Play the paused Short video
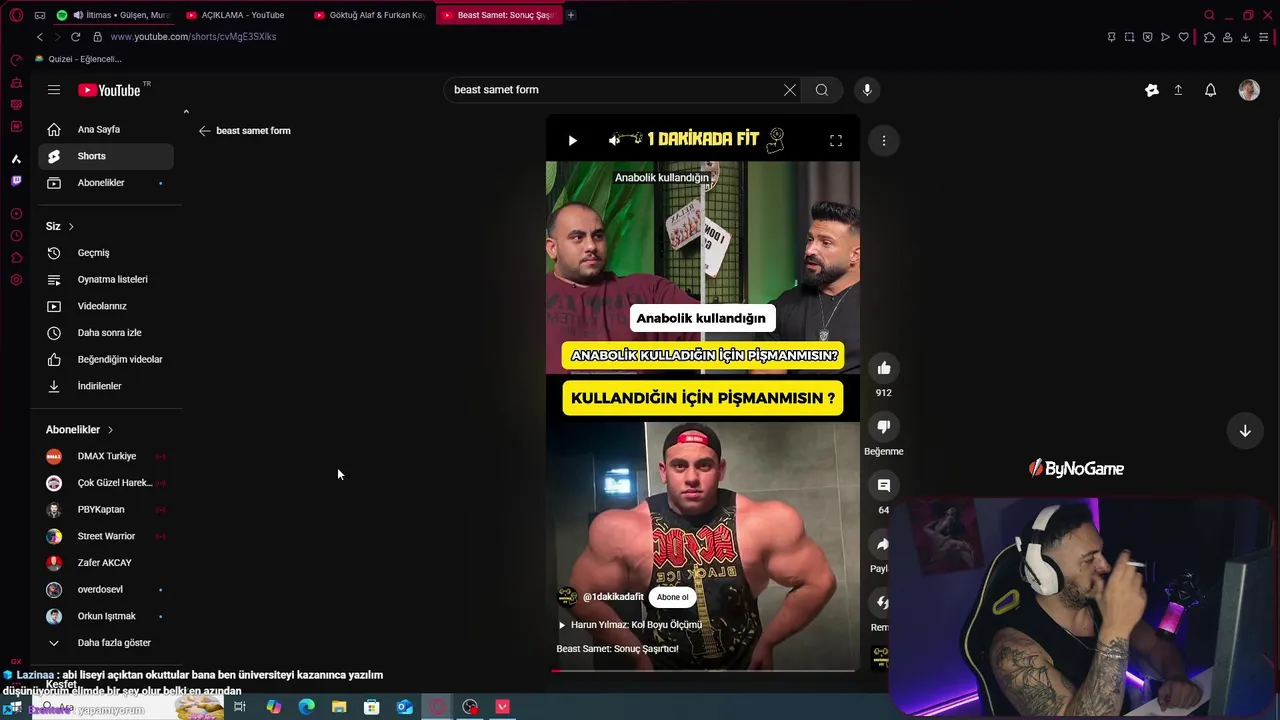This screenshot has width=1280, height=720. [x=572, y=141]
